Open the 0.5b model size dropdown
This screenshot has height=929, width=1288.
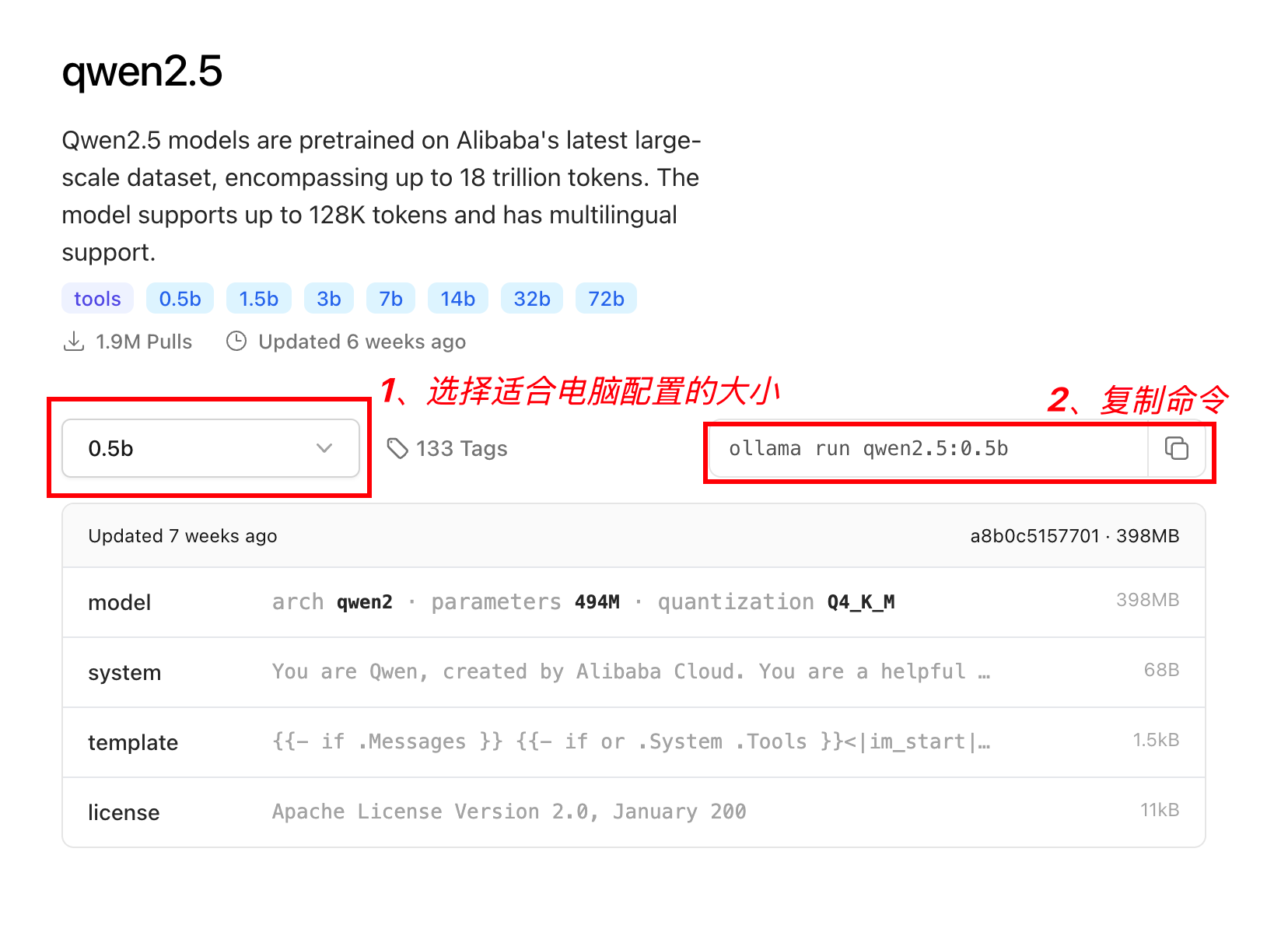(211, 448)
